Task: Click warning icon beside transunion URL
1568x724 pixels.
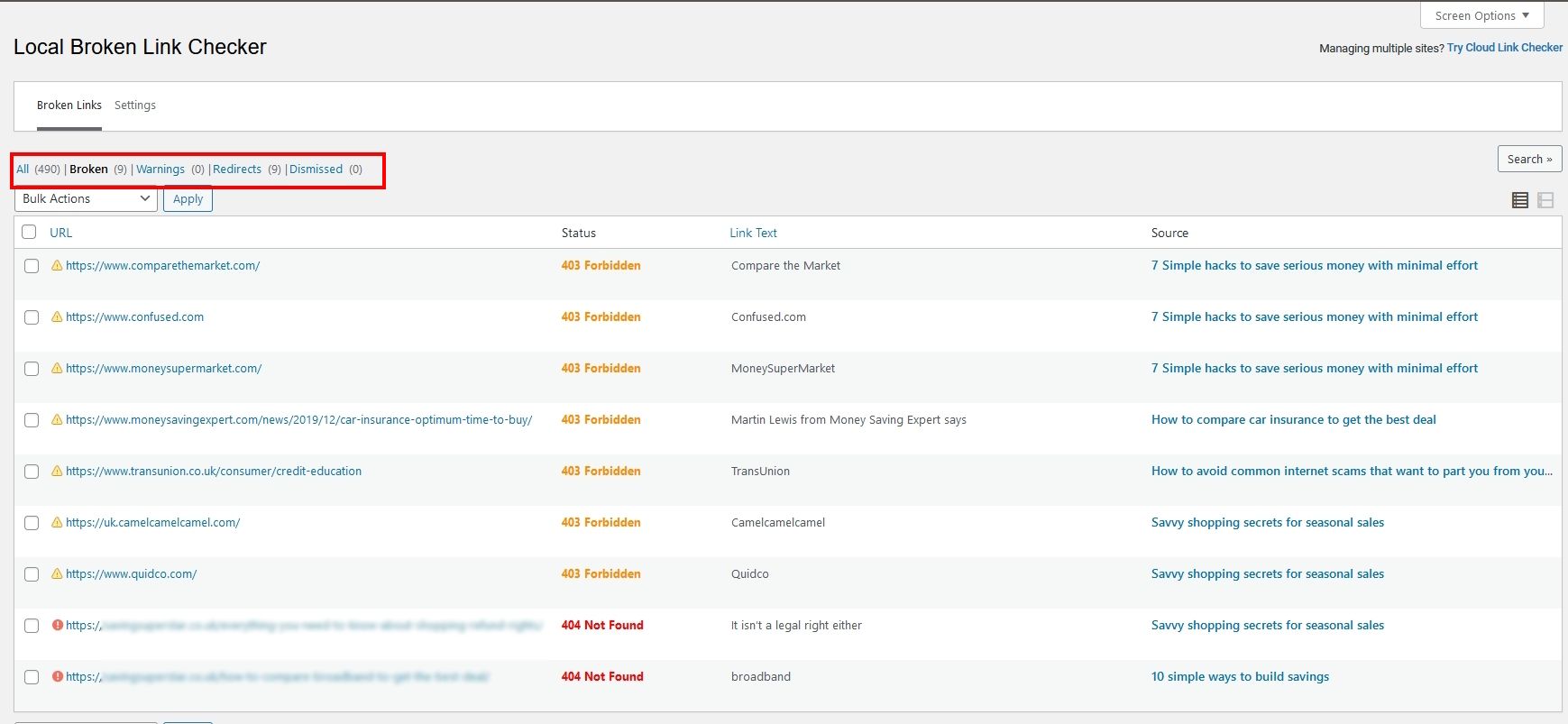Action: (57, 471)
